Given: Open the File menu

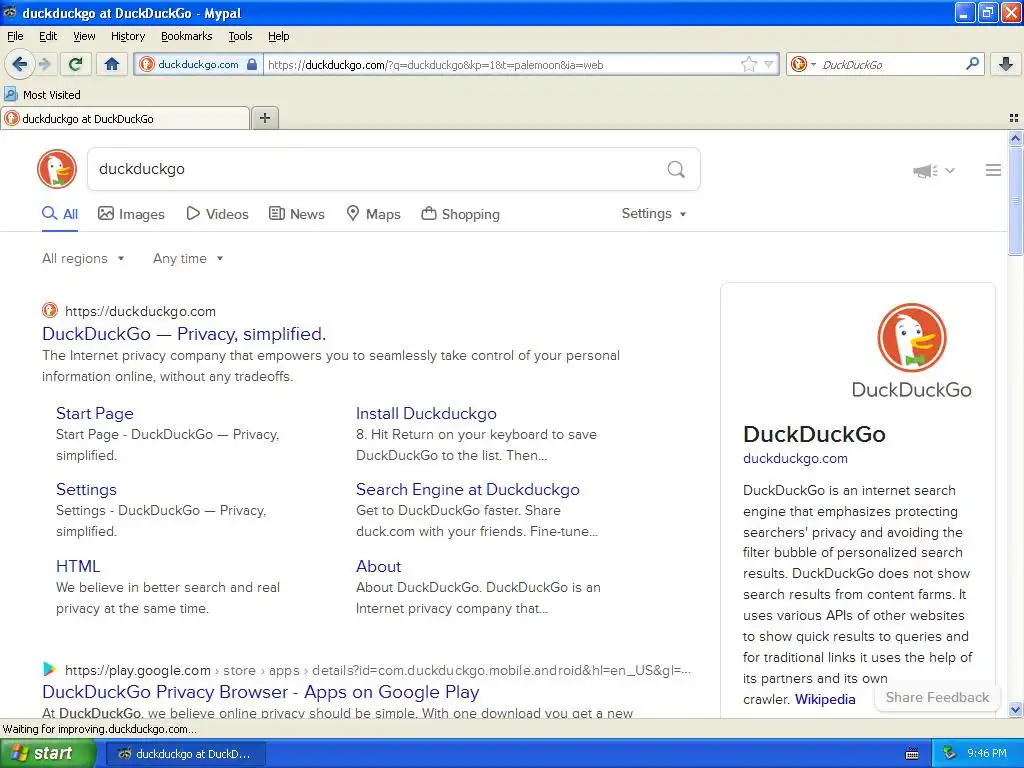Looking at the screenshot, I should pyautogui.click(x=15, y=36).
